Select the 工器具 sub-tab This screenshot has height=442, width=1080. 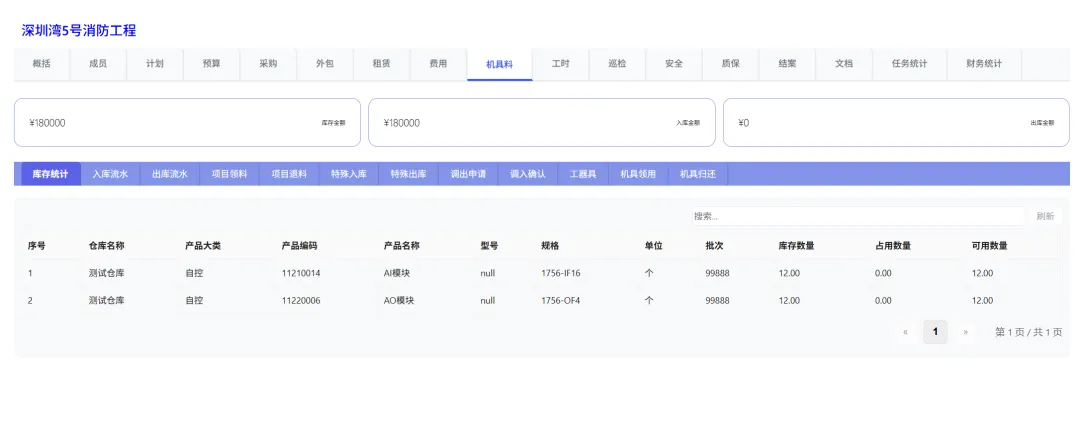(583, 174)
